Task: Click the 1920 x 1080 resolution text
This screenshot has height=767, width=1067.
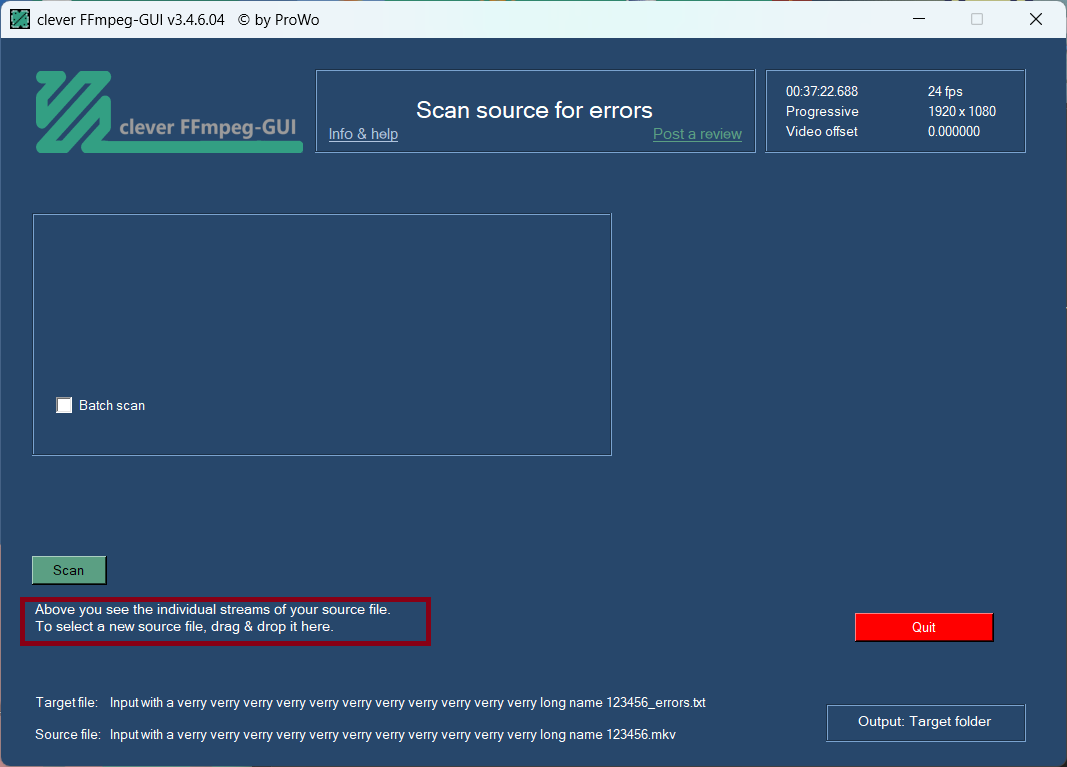Action: (x=962, y=112)
